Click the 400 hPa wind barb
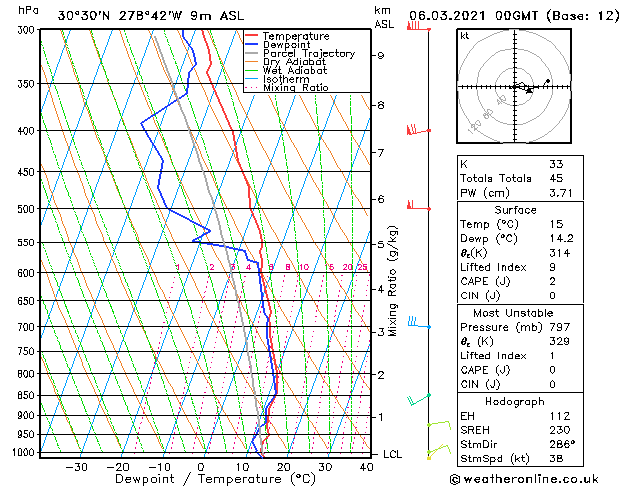 click(x=419, y=130)
